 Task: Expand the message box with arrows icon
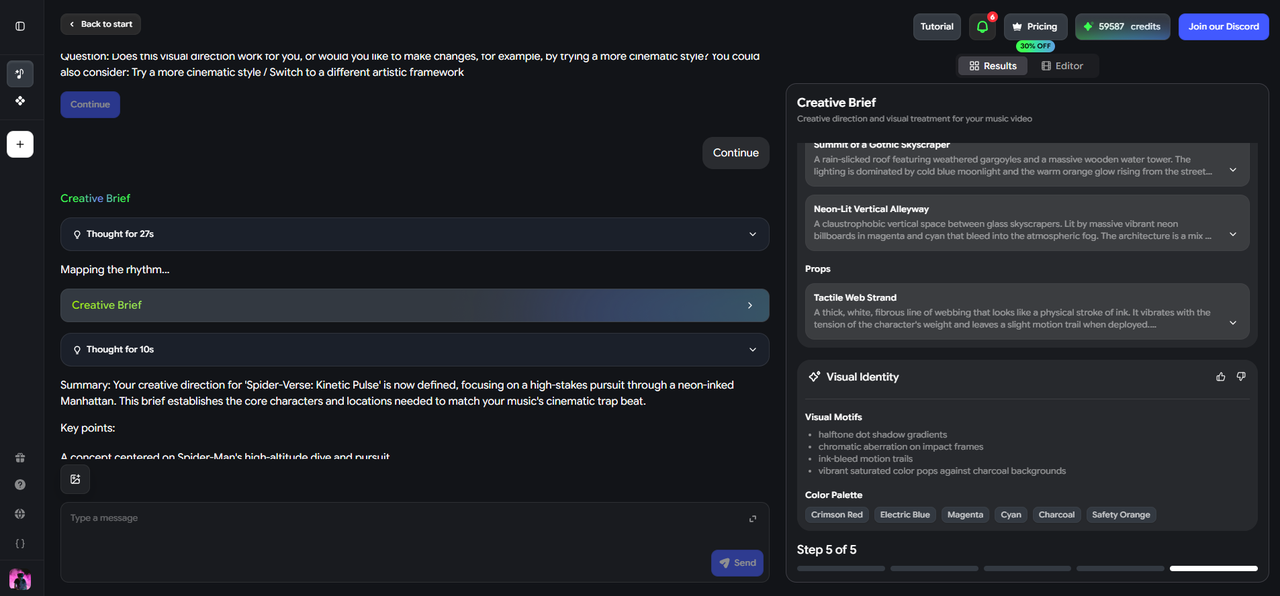pos(753,519)
